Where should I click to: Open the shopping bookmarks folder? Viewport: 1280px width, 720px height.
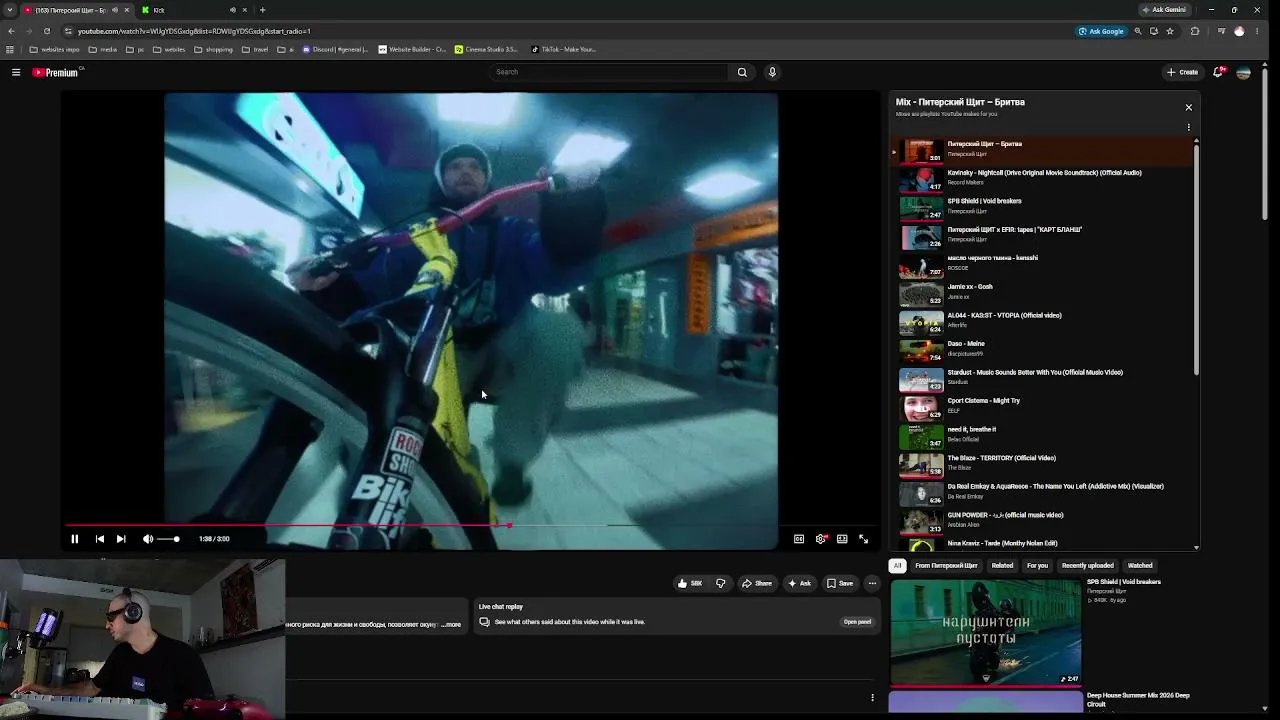tap(213, 49)
